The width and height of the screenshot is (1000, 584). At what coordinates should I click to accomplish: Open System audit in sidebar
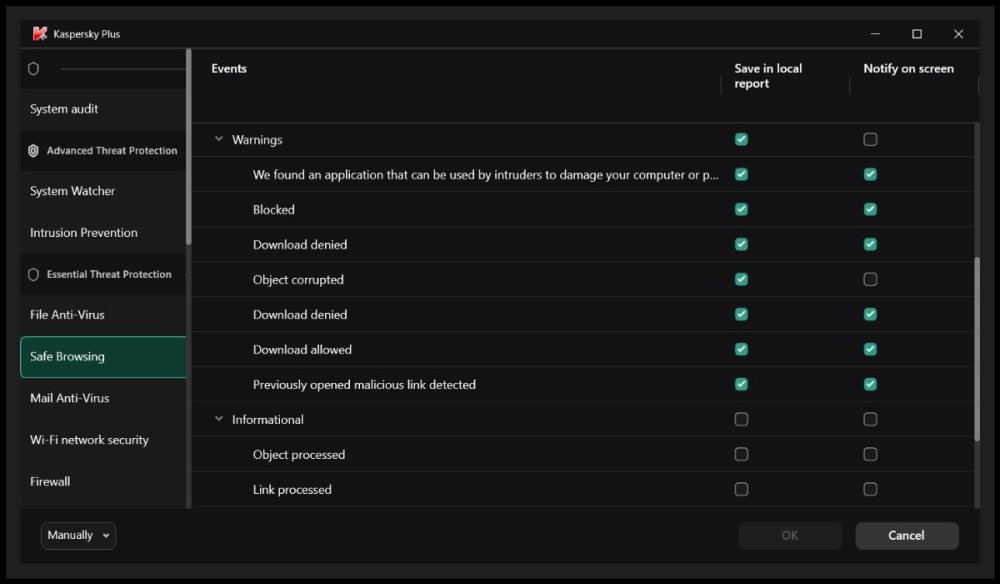tap(103, 109)
